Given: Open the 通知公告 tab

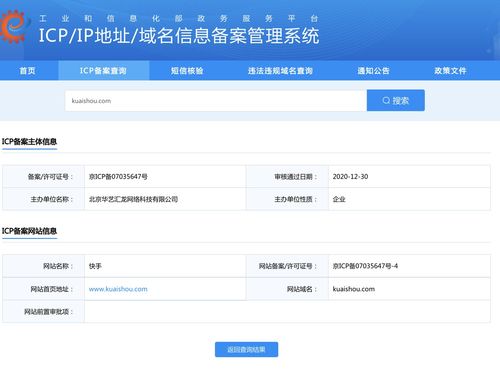Looking at the screenshot, I should [x=373, y=71].
